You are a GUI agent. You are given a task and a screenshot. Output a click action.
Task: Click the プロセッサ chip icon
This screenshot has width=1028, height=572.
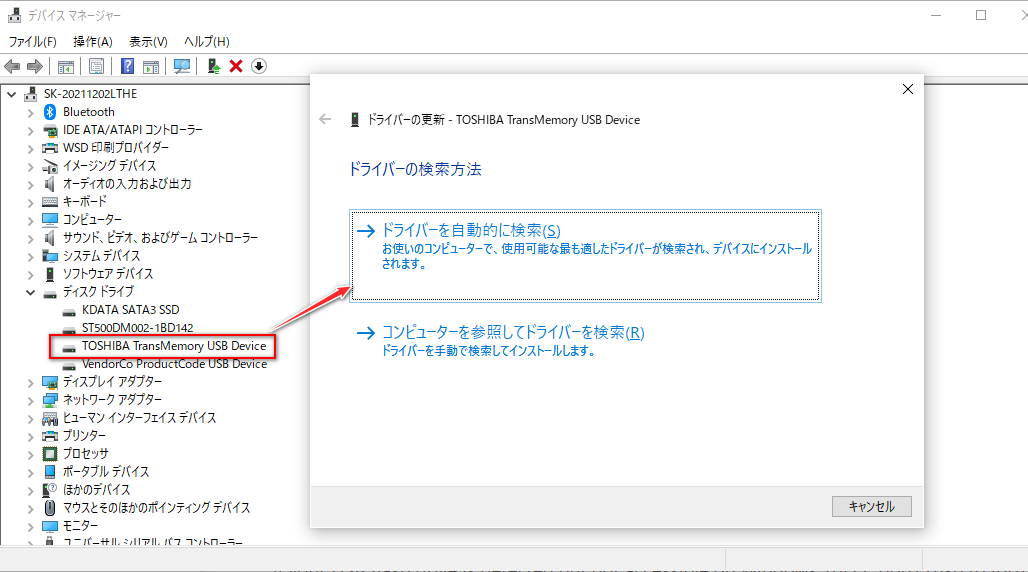pos(50,454)
